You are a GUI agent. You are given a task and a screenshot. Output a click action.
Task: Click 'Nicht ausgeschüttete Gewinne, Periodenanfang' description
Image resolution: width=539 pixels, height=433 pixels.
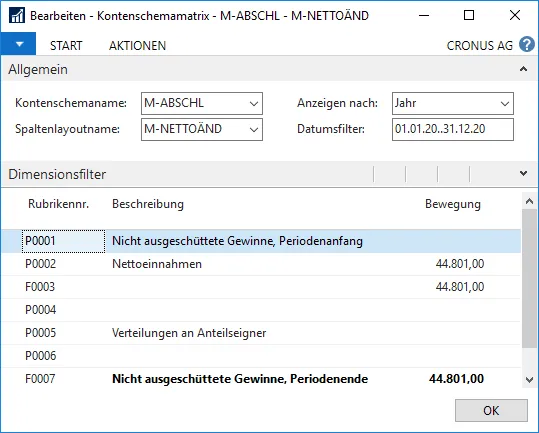[x=237, y=241]
